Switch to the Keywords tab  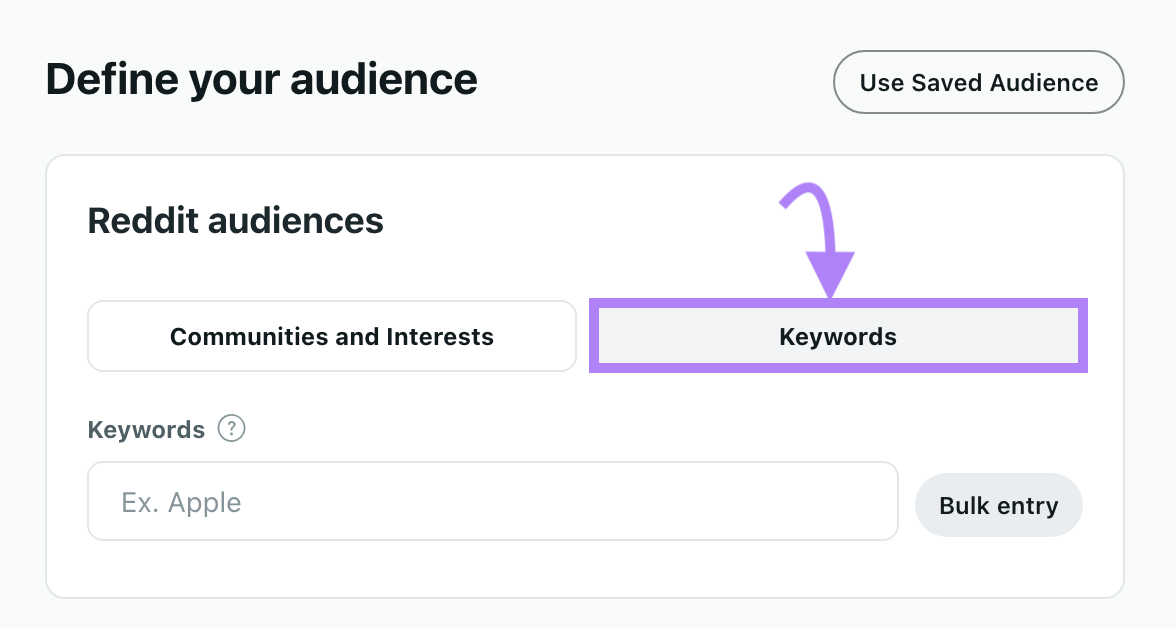pos(837,336)
